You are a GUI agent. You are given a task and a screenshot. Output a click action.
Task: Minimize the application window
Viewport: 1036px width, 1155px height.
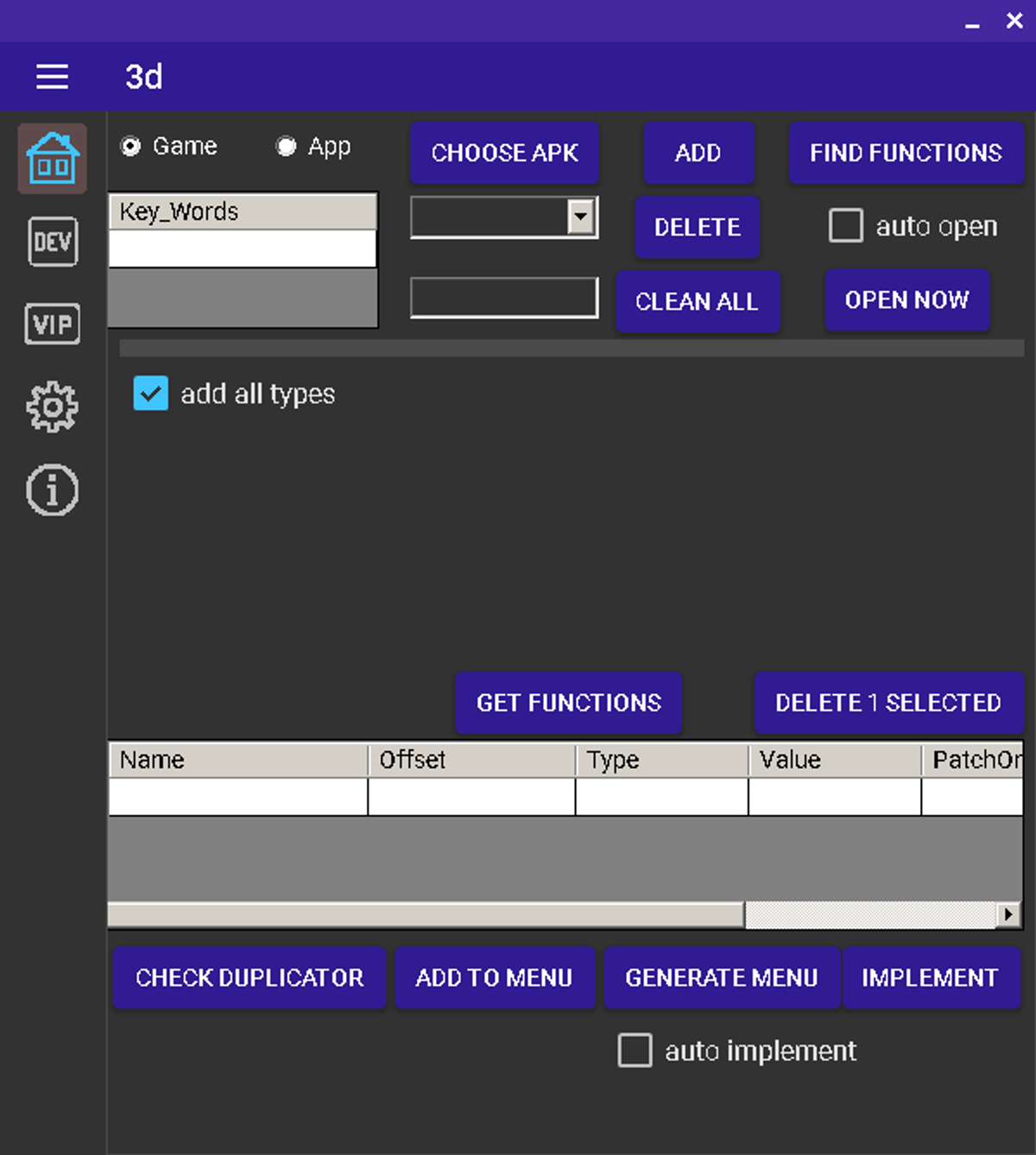point(972,22)
